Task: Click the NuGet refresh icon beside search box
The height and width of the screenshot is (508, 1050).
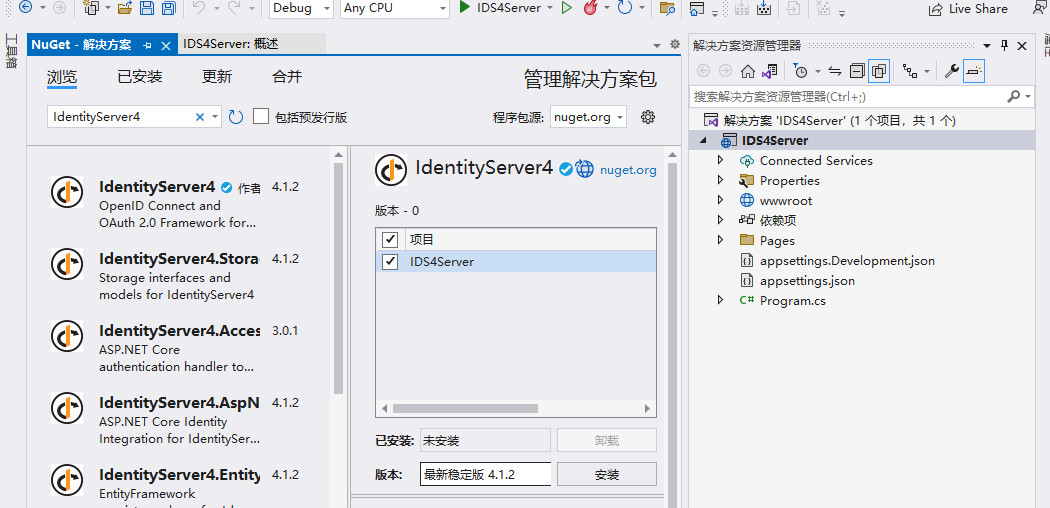Action: click(236, 117)
